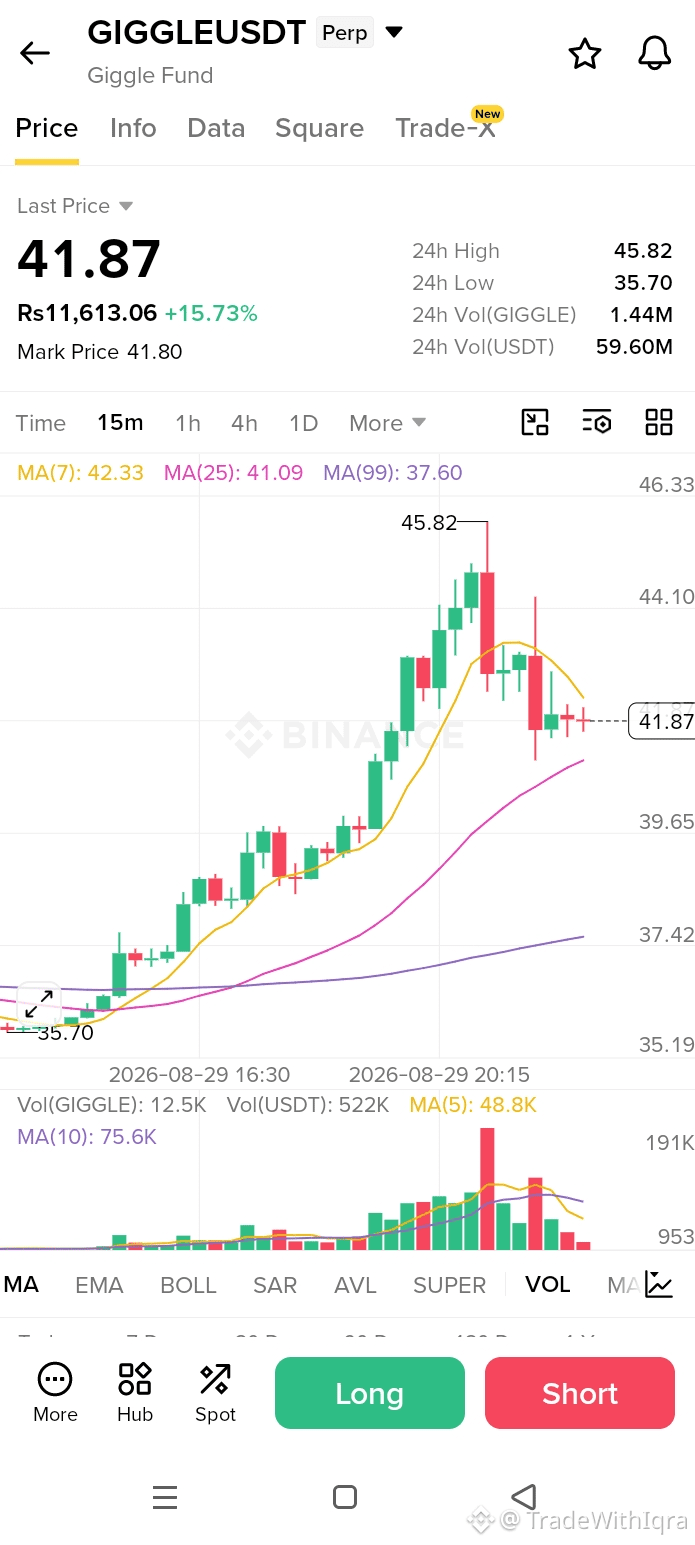
Task: Open the More menu icon
Action: (55, 1393)
